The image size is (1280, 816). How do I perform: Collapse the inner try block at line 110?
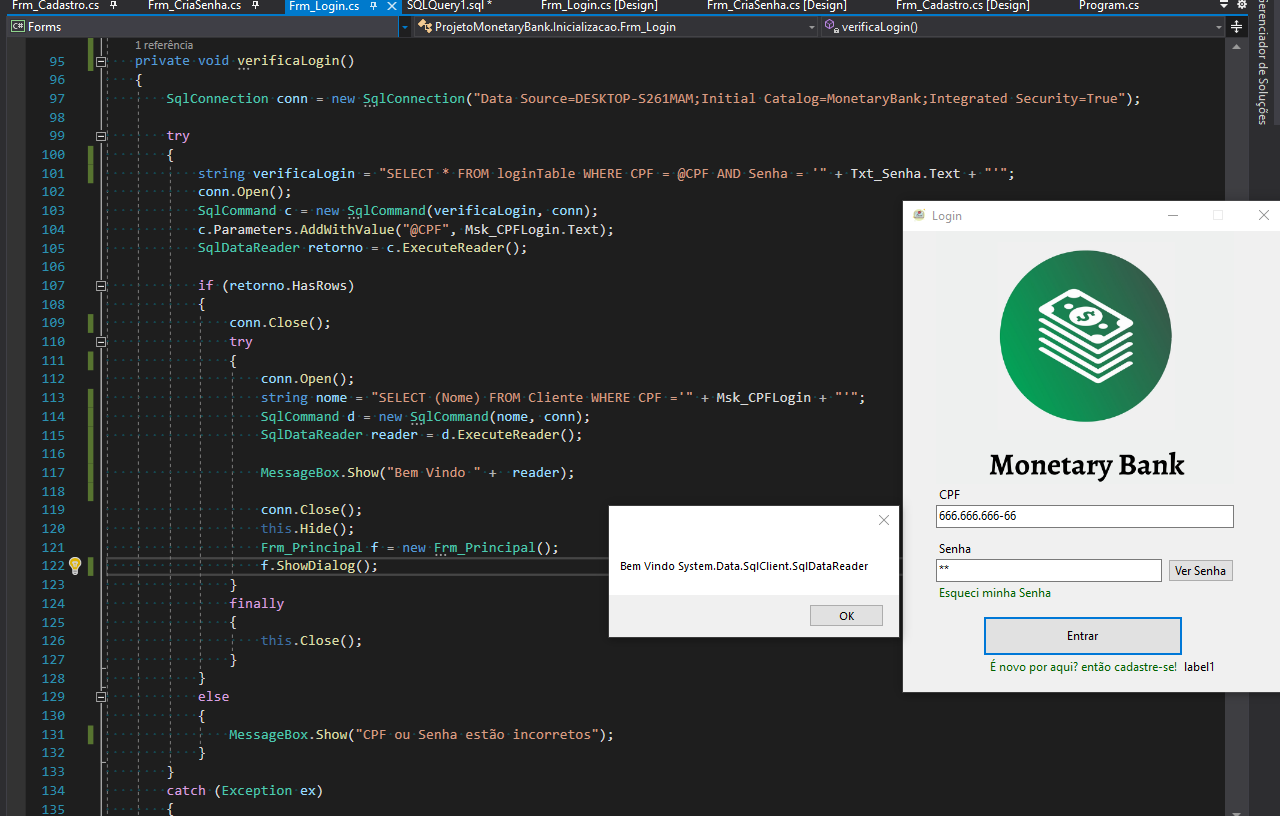(100, 342)
